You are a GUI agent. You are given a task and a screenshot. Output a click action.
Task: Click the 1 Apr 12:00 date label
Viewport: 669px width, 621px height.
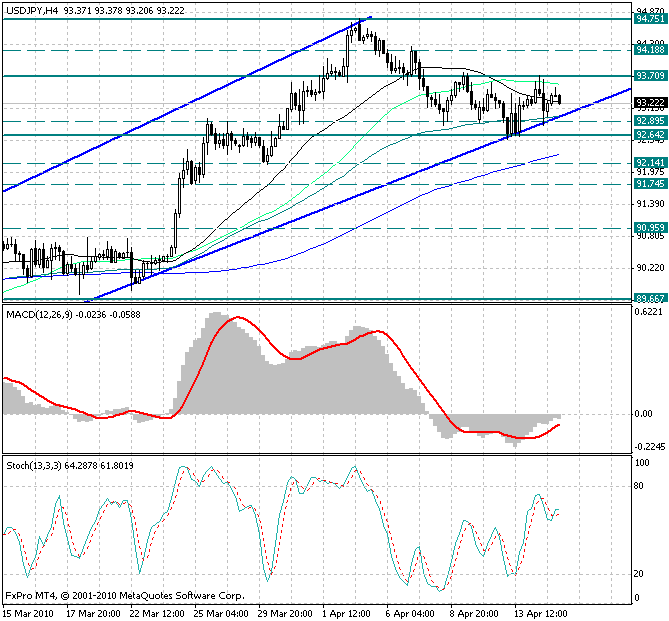[x=347, y=614]
